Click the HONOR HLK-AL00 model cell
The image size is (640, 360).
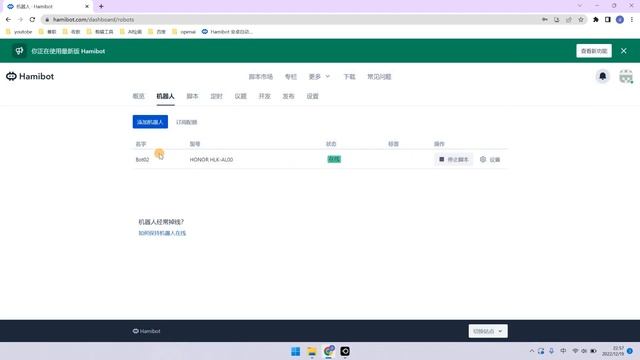pyautogui.click(x=211, y=160)
